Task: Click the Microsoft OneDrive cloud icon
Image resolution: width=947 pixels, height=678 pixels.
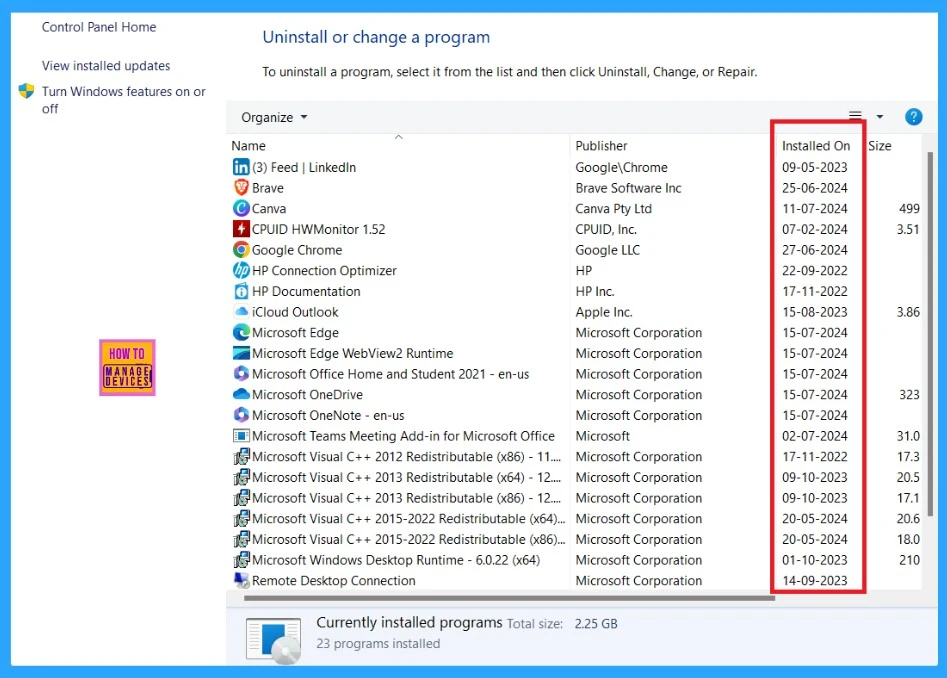Action: [241, 394]
